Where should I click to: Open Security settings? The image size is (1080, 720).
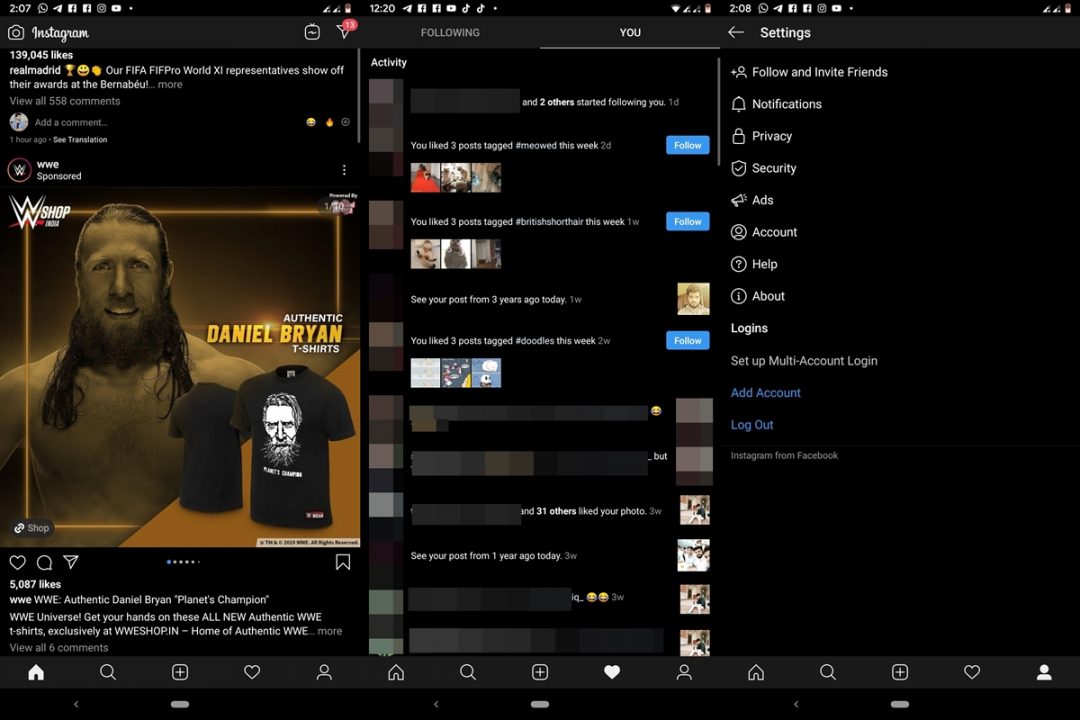click(763, 168)
